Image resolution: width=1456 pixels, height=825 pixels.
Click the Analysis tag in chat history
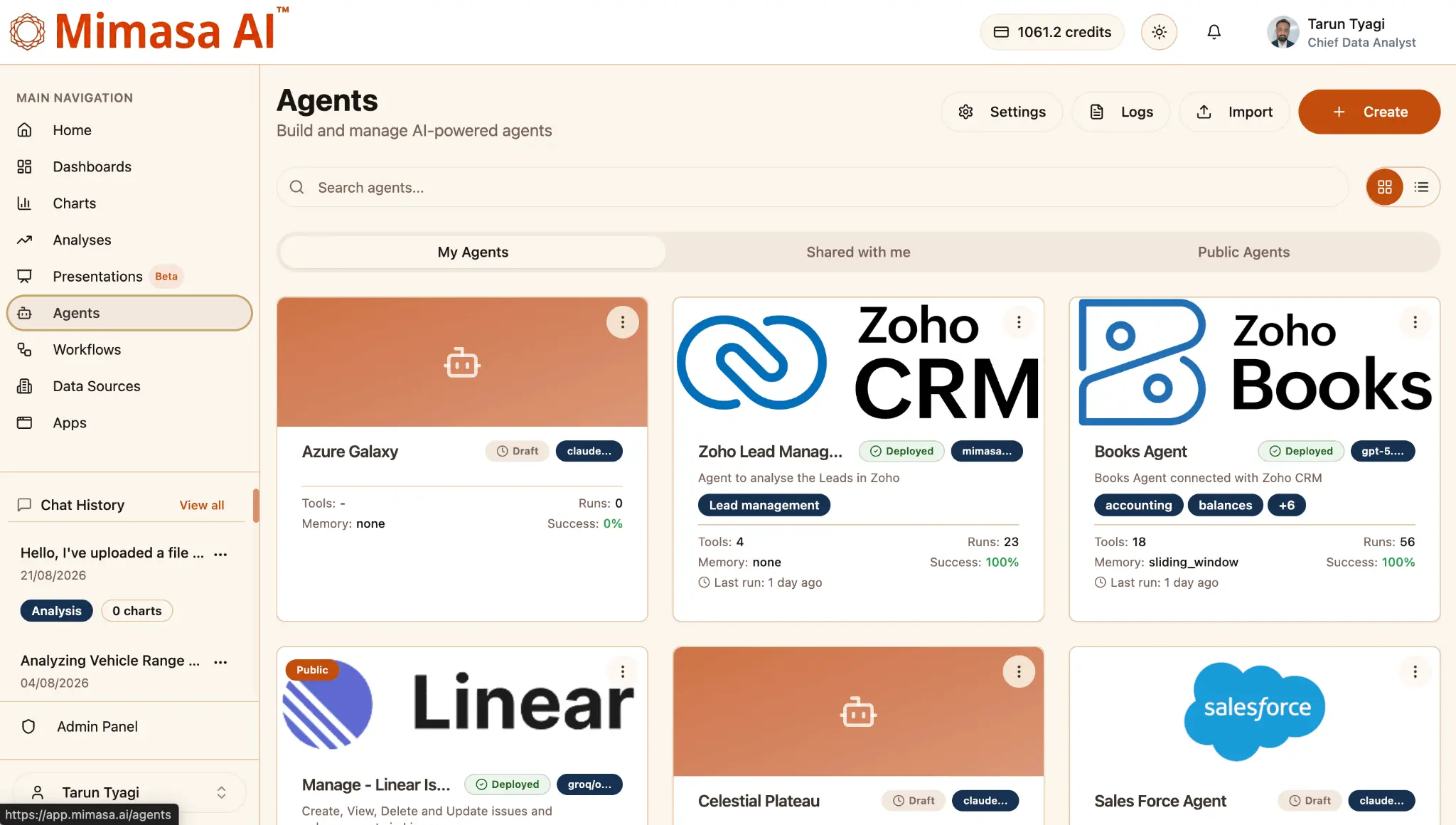[56, 611]
